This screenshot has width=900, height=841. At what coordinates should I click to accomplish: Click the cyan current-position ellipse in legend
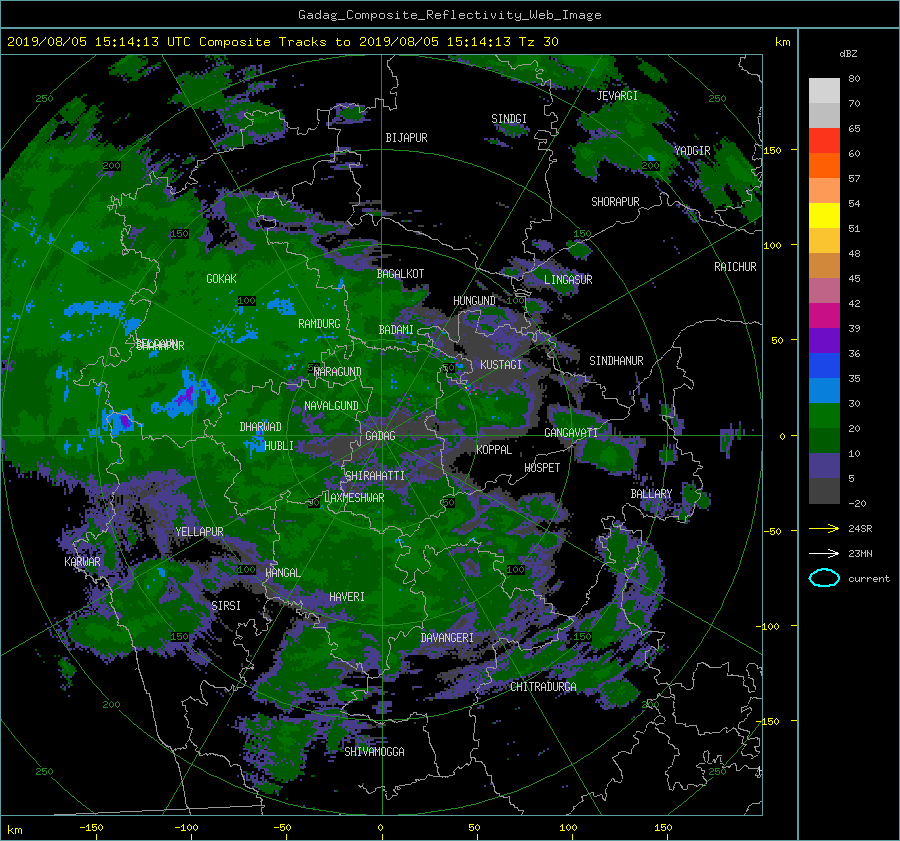[x=824, y=578]
